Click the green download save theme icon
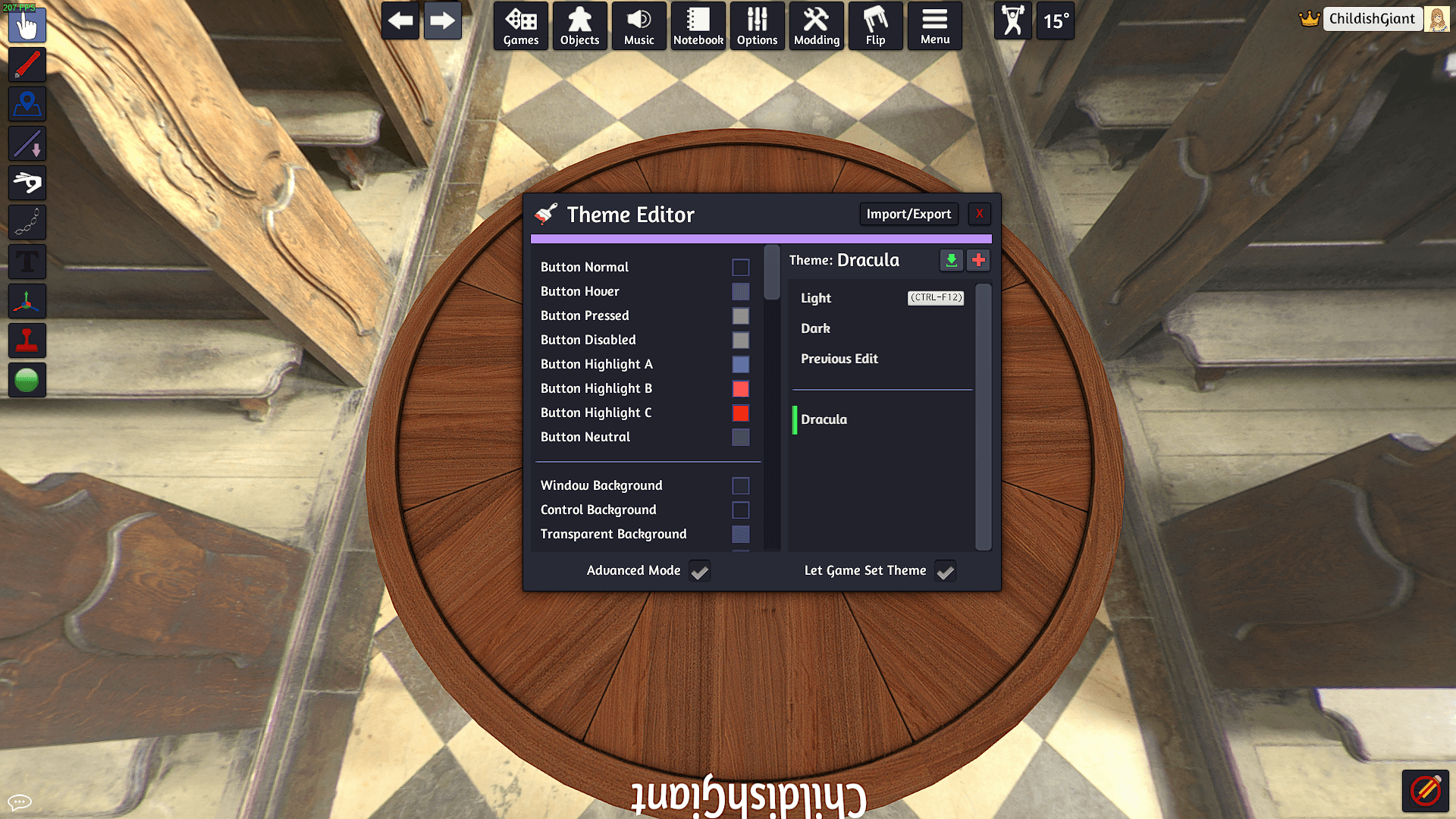The width and height of the screenshot is (1456, 819). tap(951, 260)
